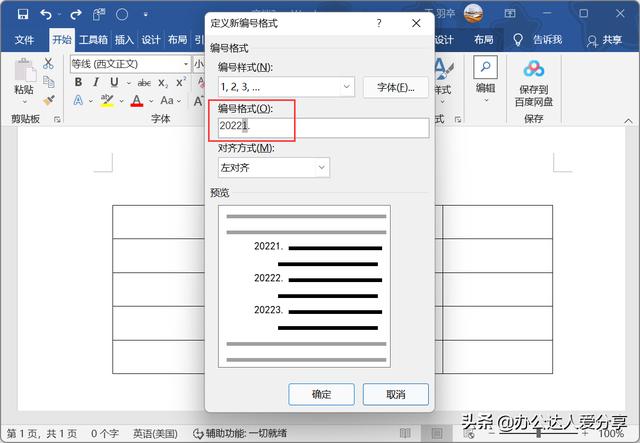
Task: Switch to print layout view icon
Action: (x=436, y=433)
